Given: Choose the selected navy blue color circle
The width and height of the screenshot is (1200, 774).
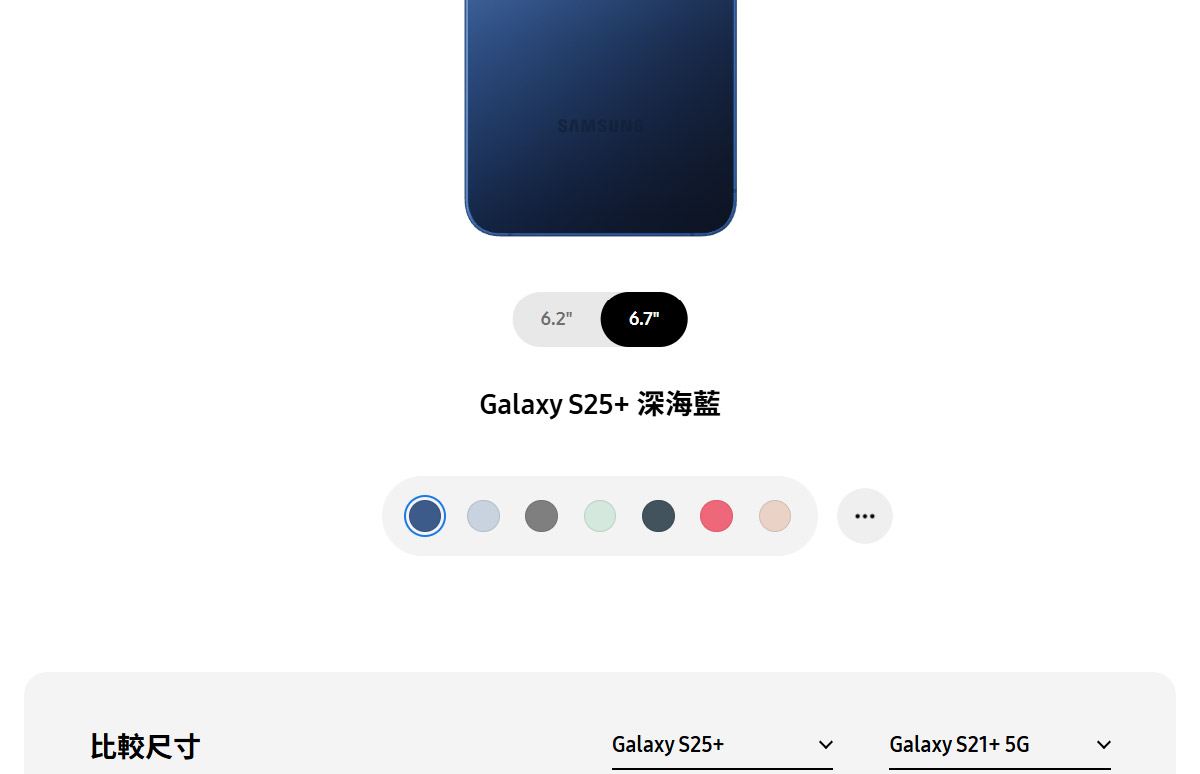Looking at the screenshot, I should click(x=425, y=516).
